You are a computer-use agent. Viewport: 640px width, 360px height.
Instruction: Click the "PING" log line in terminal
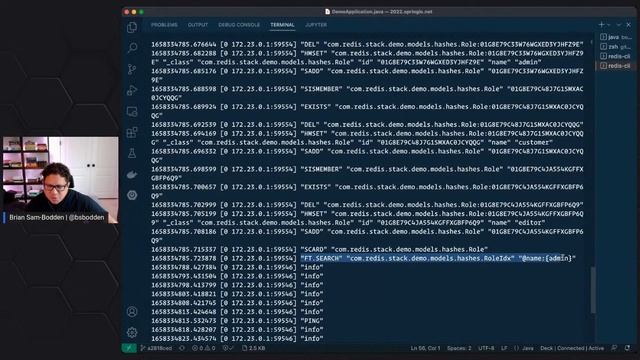pyautogui.click(x=237, y=321)
